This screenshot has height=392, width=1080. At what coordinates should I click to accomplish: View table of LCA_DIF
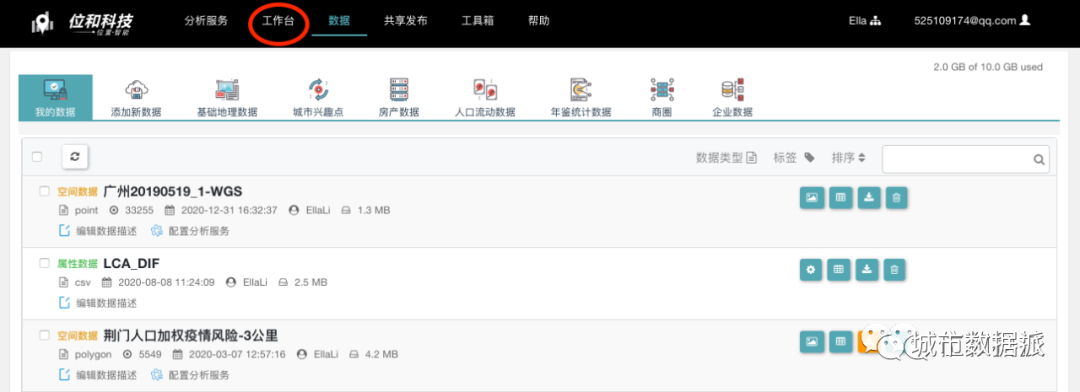(x=840, y=269)
